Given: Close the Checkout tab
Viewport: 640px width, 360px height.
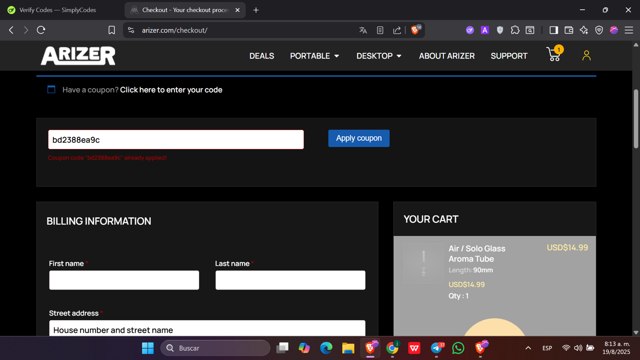Looking at the screenshot, I should click(238, 10).
